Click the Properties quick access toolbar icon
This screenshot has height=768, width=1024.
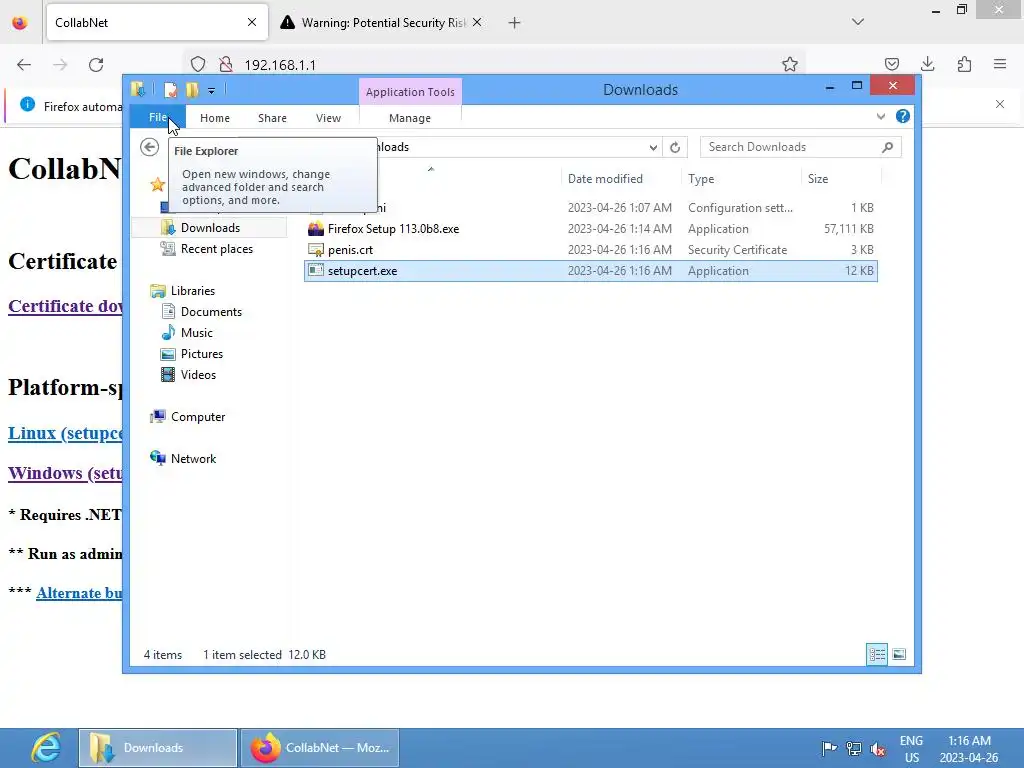click(x=170, y=89)
